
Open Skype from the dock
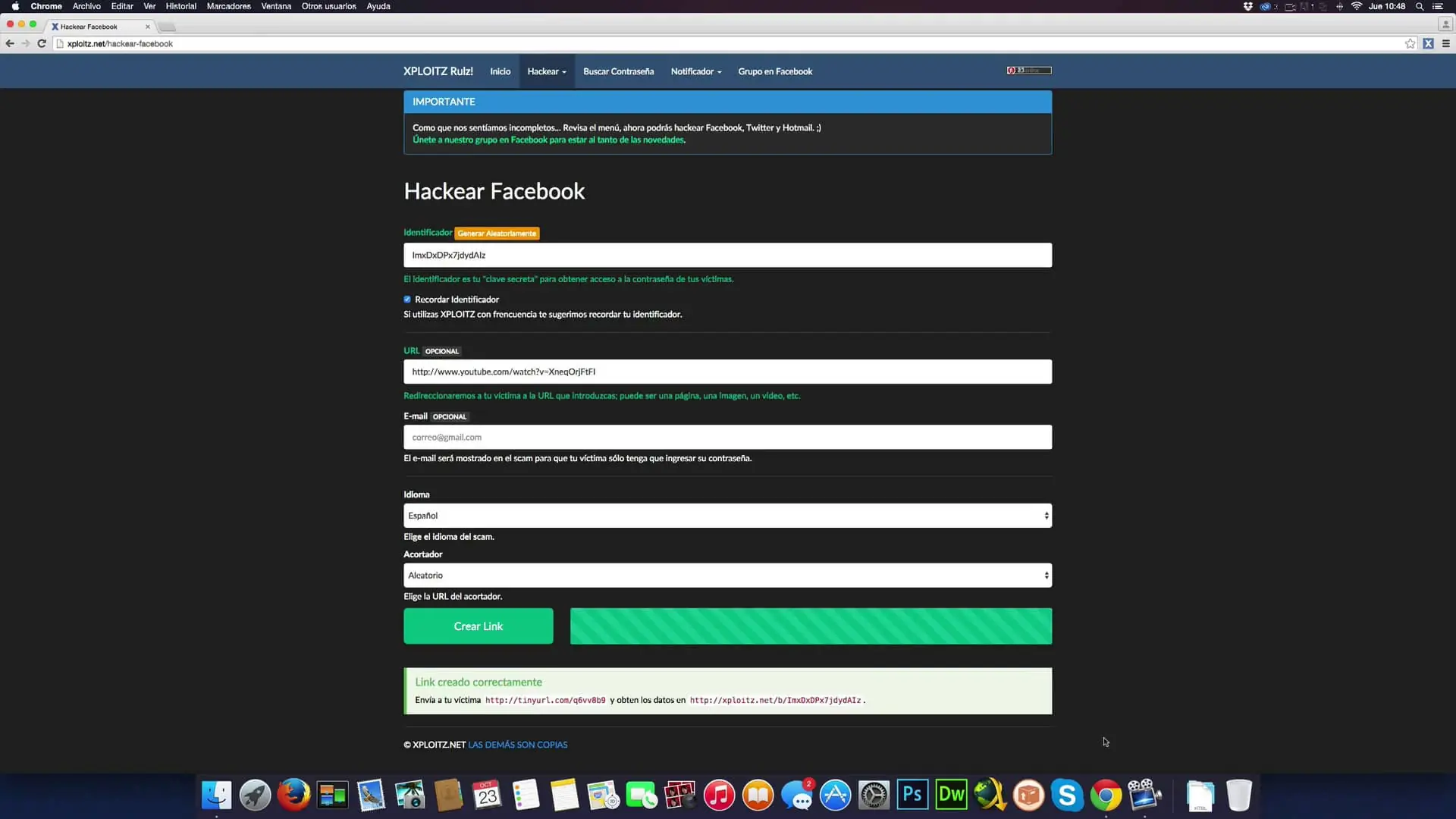(1068, 795)
